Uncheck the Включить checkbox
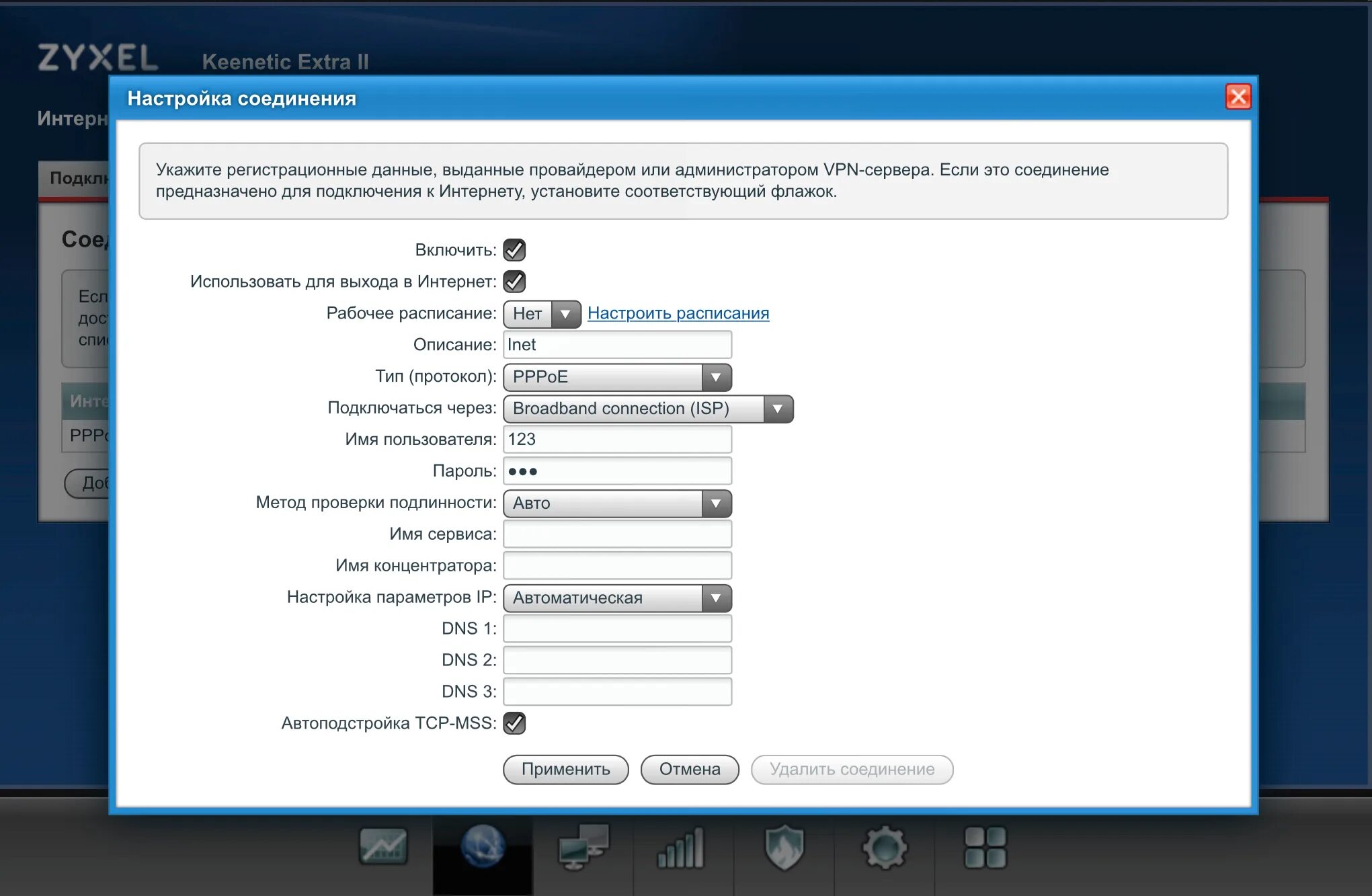 click(514, 250)
